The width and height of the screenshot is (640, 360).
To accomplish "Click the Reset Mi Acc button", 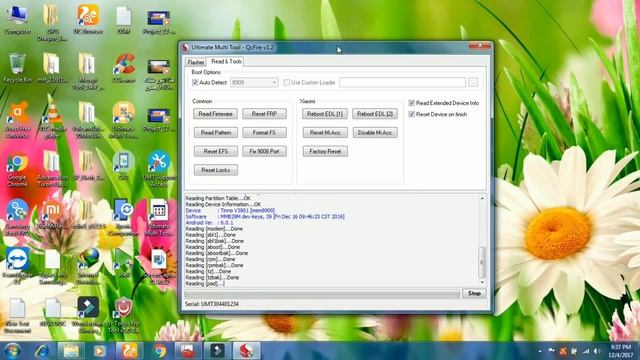I will coord(325,133).
